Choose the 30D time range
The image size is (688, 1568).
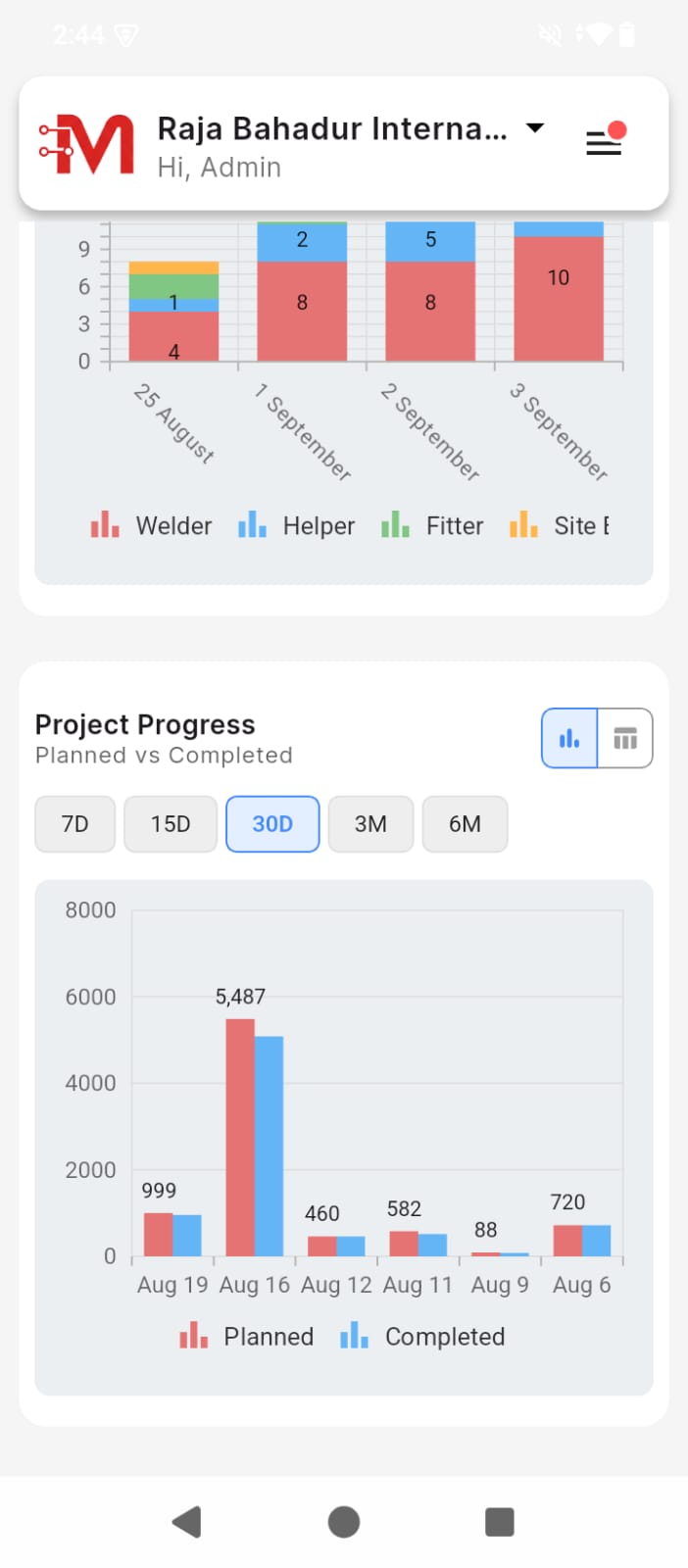(272, 824)
